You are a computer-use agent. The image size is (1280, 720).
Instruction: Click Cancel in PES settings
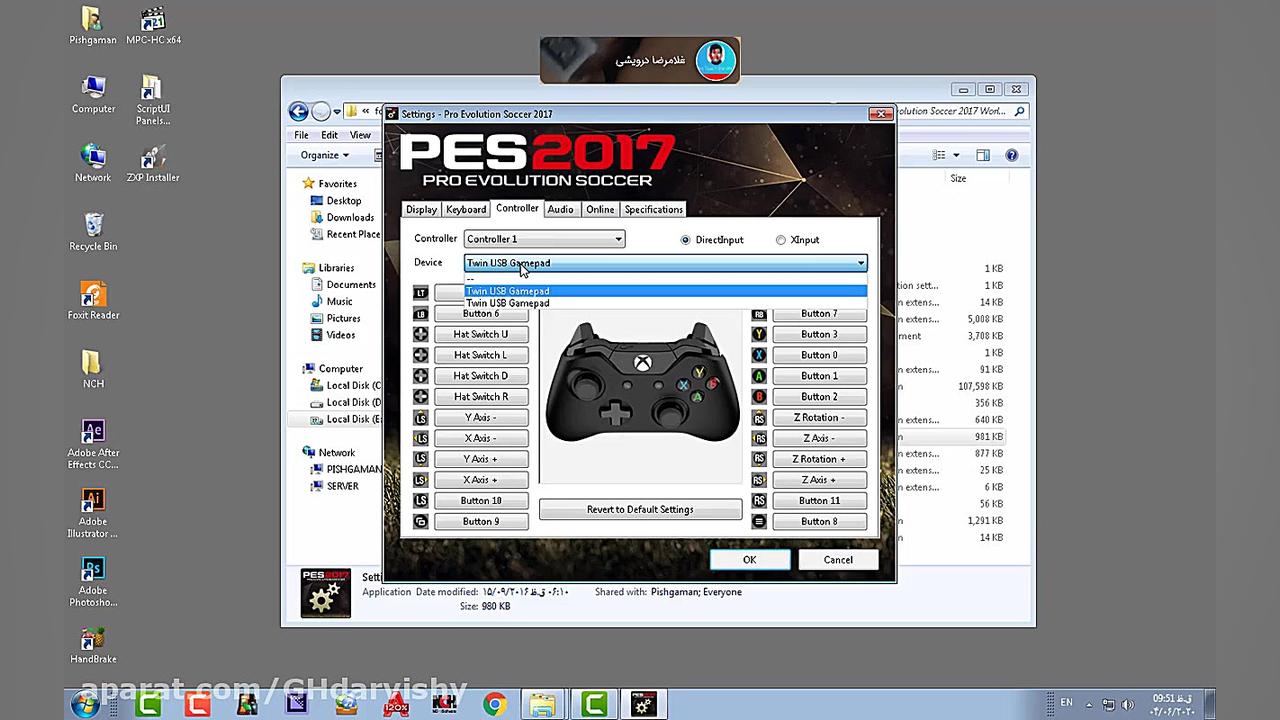[x=838, y=560]
